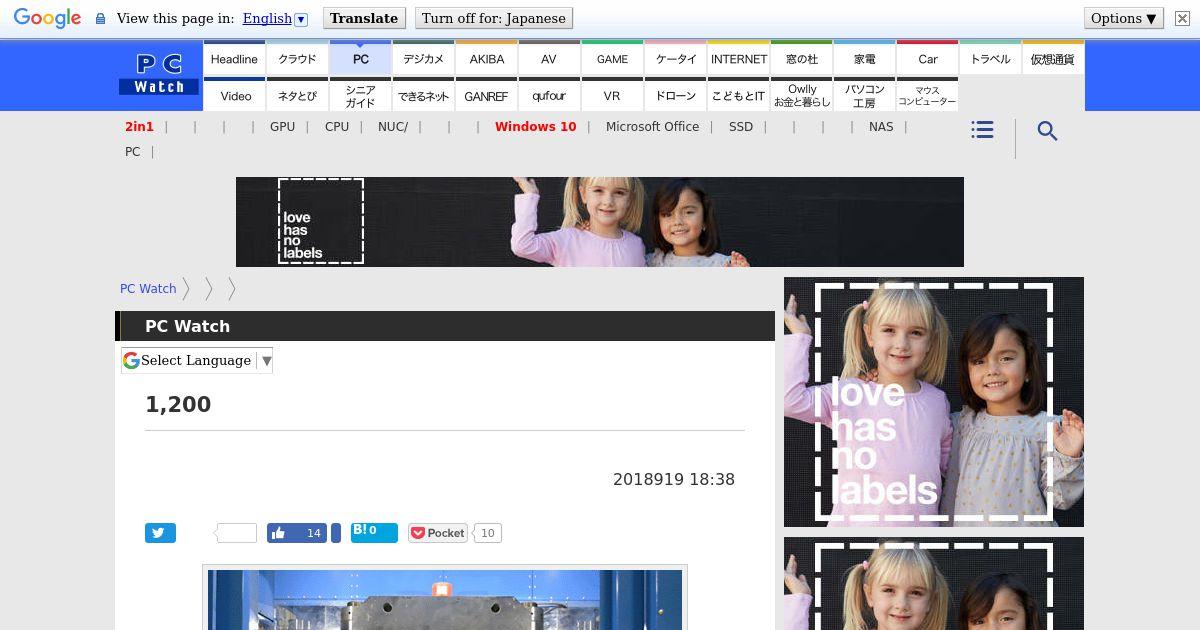
Task: Open the 仮想通貨 tab
Action: (x=1053, y=59)
